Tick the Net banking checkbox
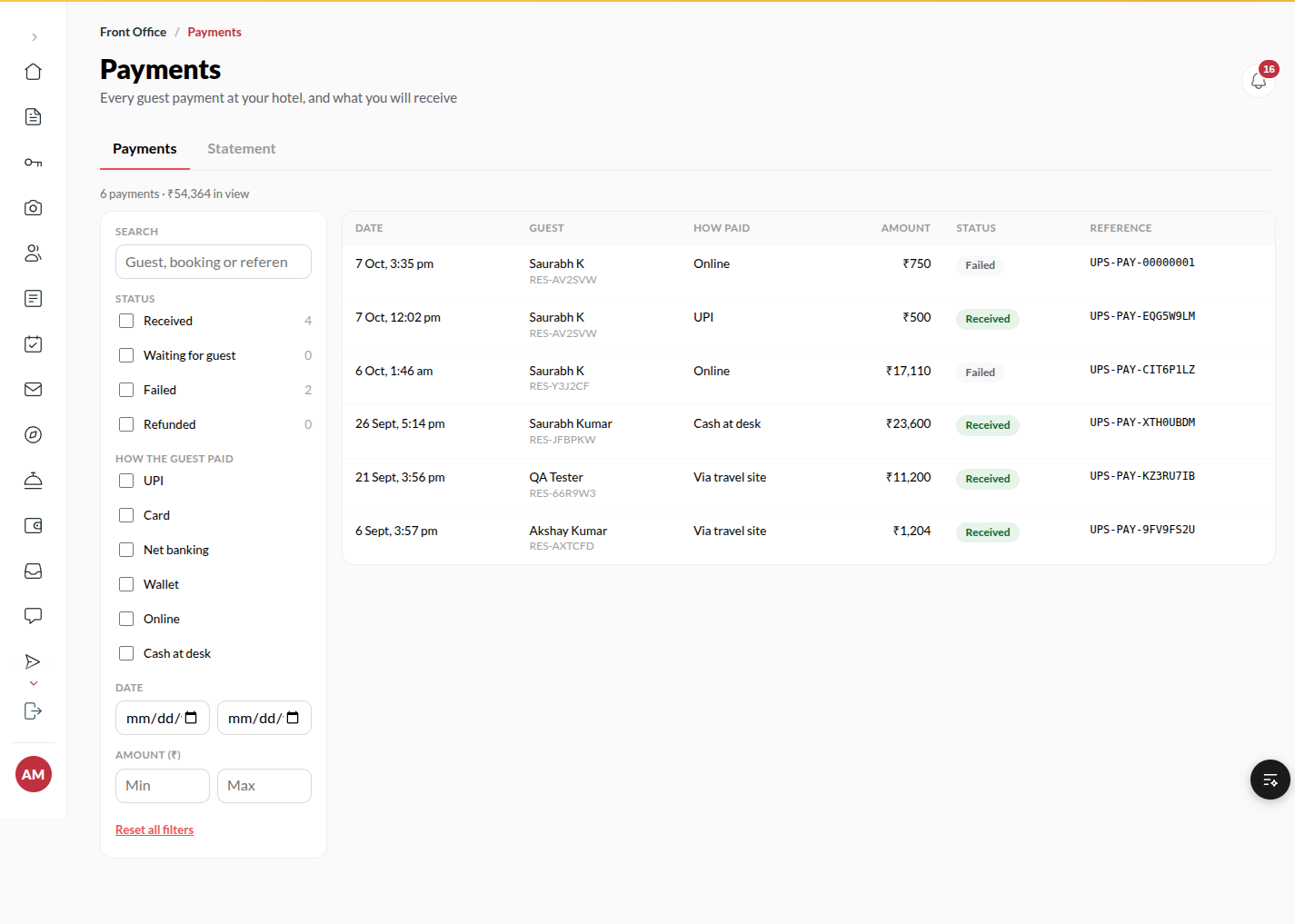 tap(126, 550)
